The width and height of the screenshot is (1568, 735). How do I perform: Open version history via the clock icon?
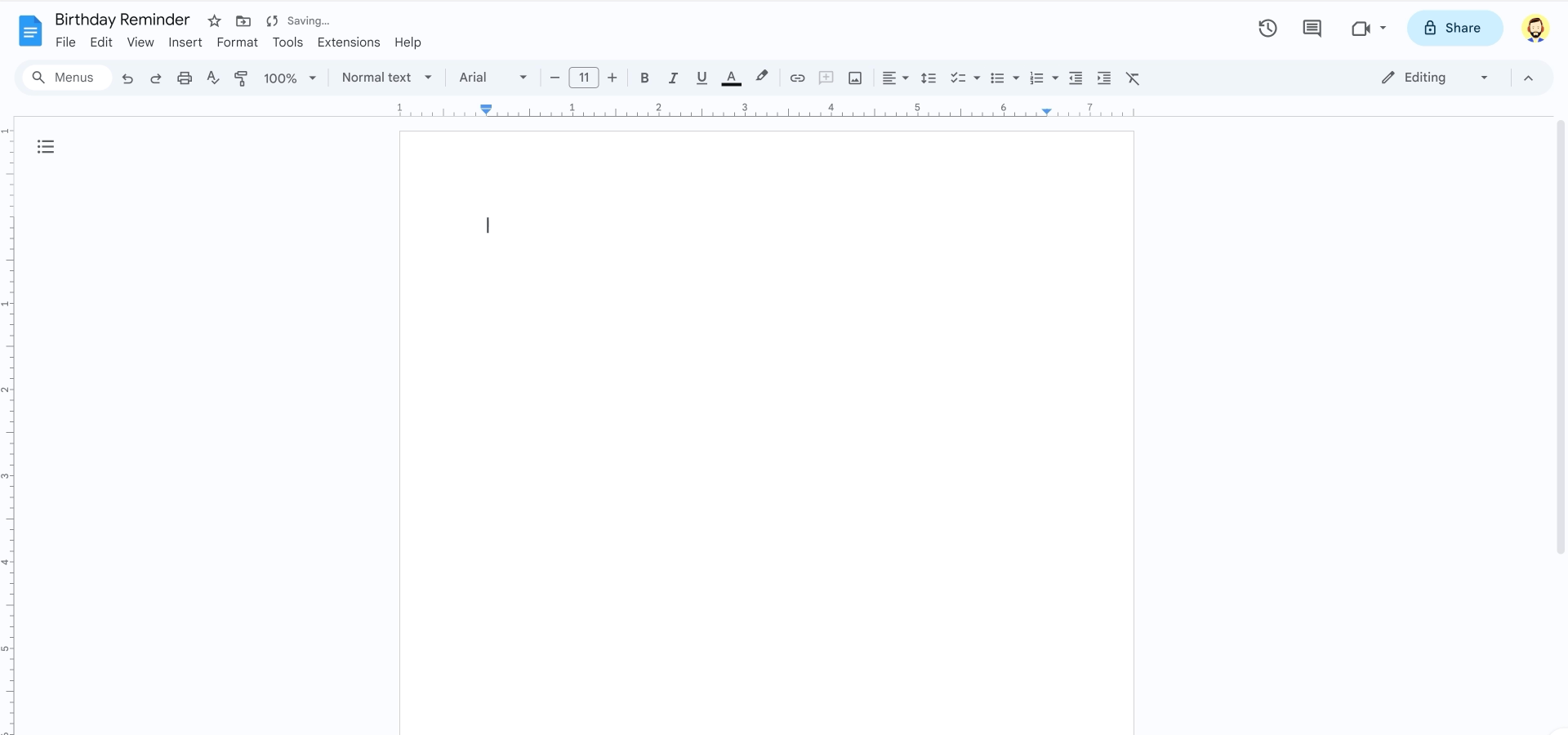pos(1267,28)
